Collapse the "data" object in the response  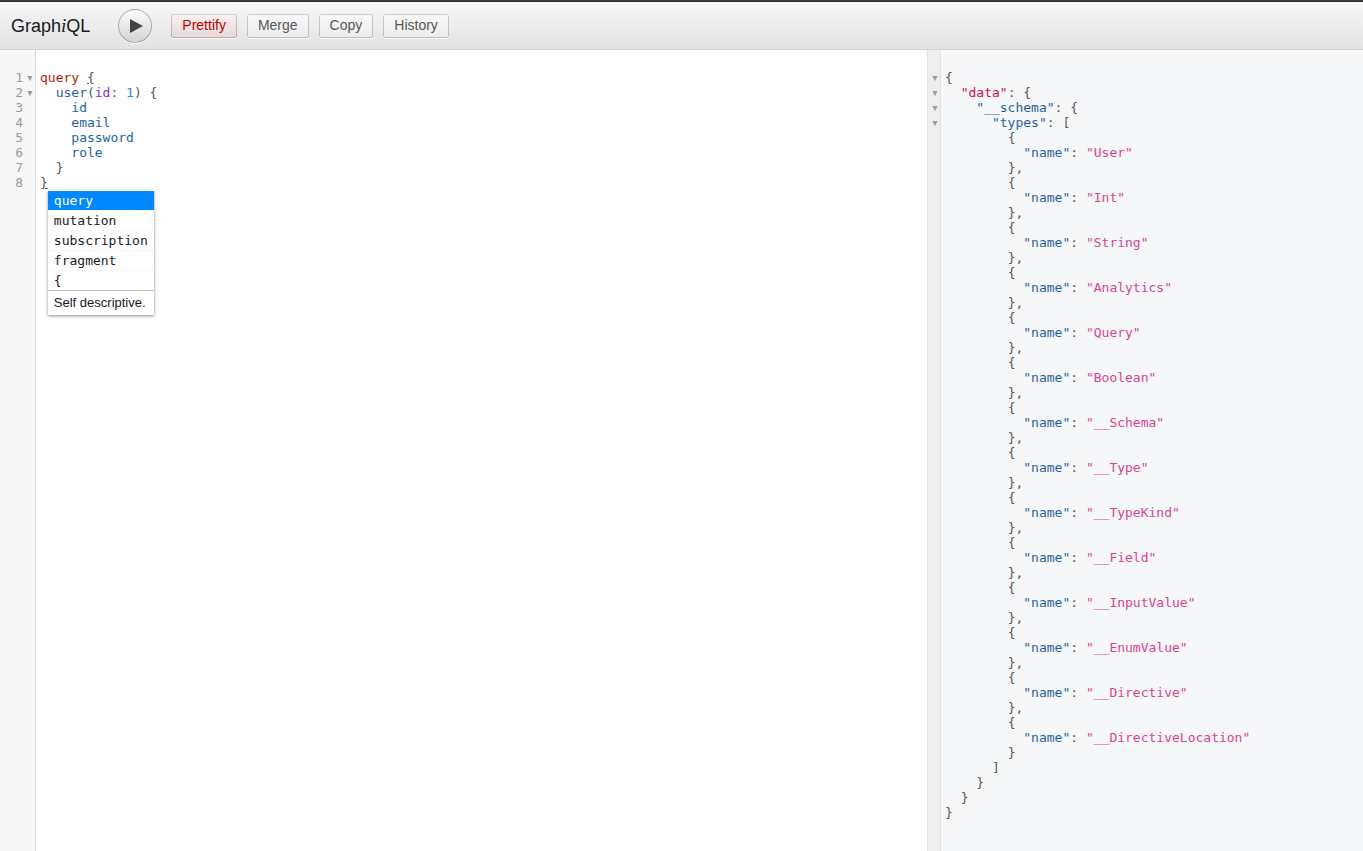[x=935, y=92]
